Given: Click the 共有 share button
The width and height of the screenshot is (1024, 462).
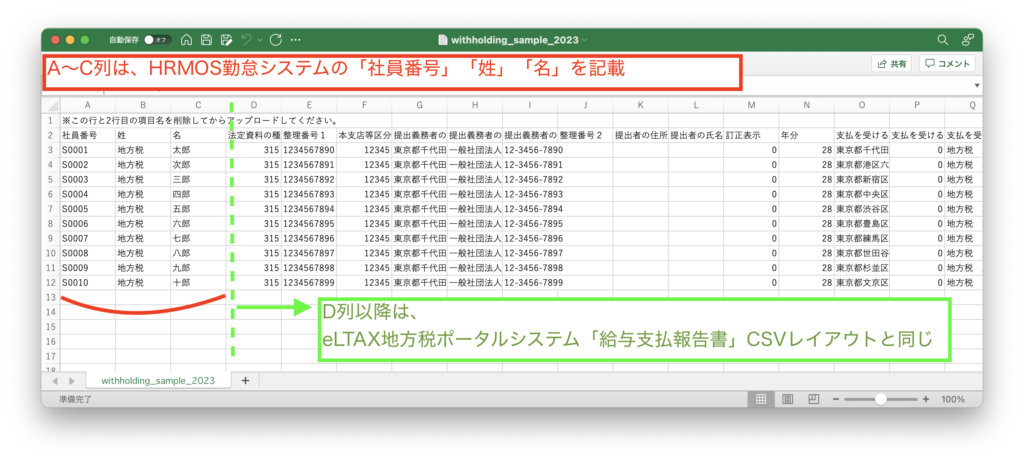Looking at the screenshot, I should tap(891, 64).
